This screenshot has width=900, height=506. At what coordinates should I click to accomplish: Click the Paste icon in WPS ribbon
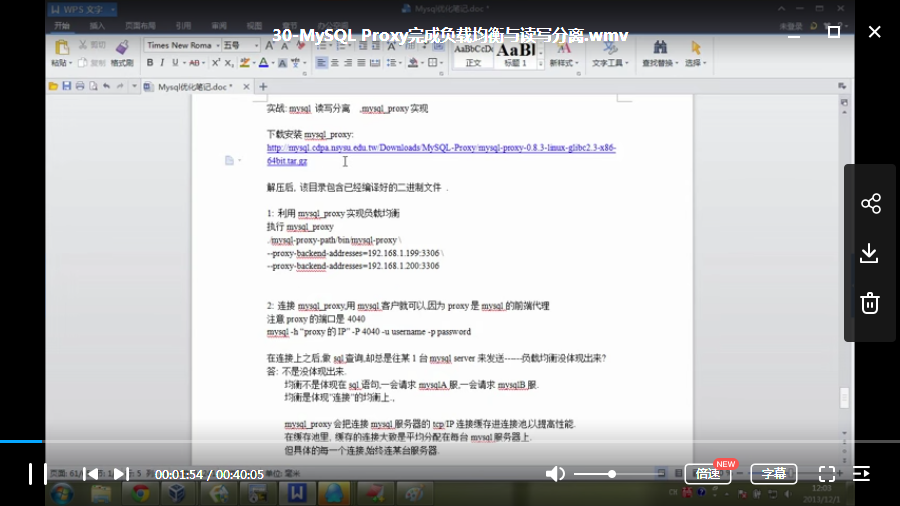click(61, 48)
